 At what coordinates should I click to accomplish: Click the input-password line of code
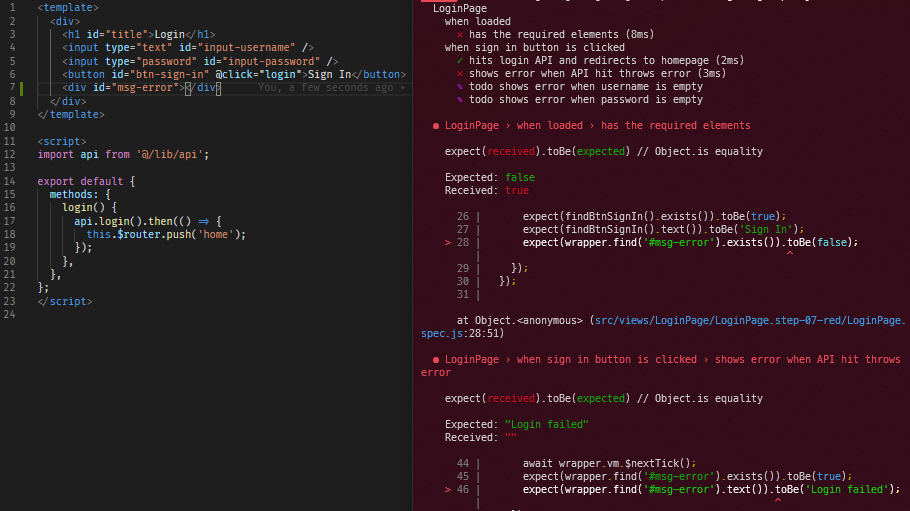pos(200,61)
